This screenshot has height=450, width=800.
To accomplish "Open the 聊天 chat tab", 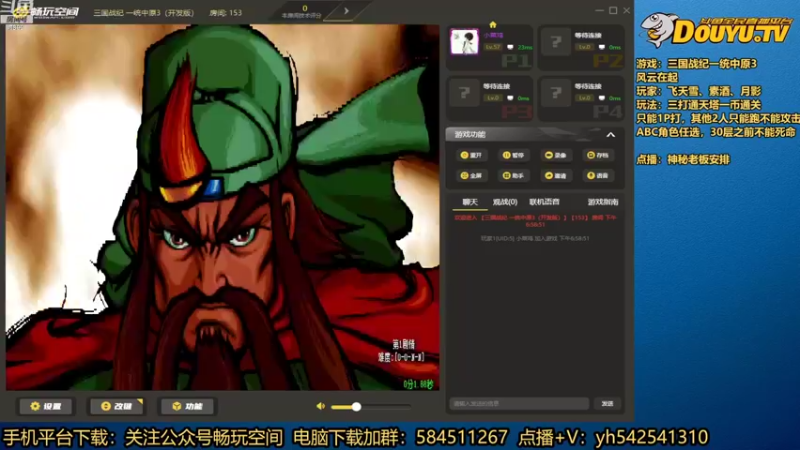I will tap(470, 202).
